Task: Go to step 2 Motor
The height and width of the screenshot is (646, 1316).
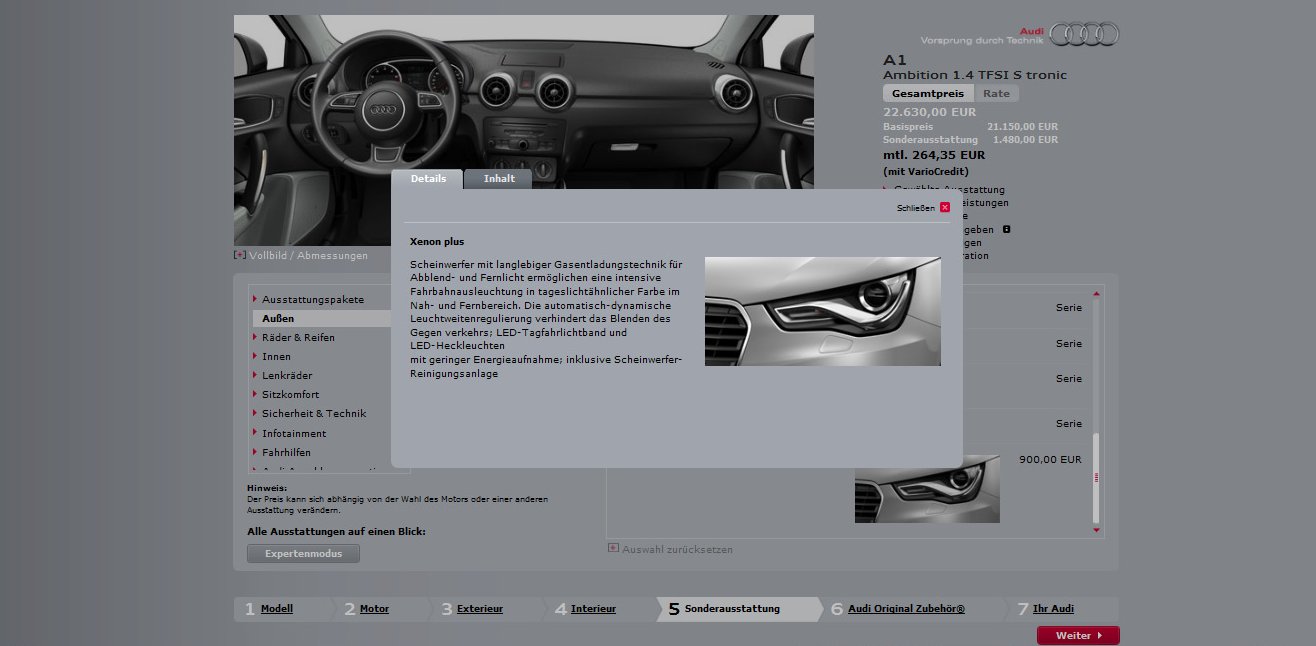Action: (374, 608)
